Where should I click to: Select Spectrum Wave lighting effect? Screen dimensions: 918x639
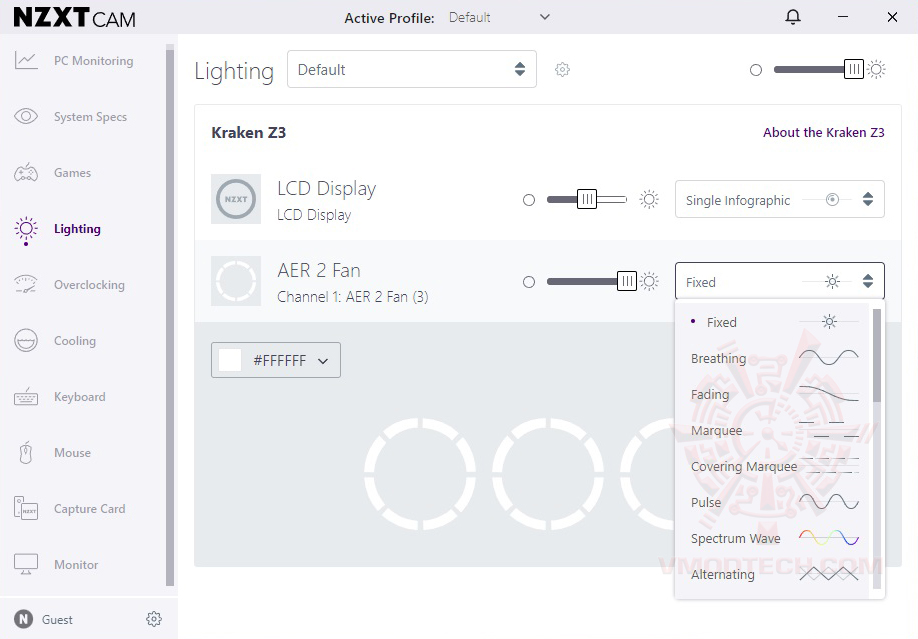click(774, 538)
